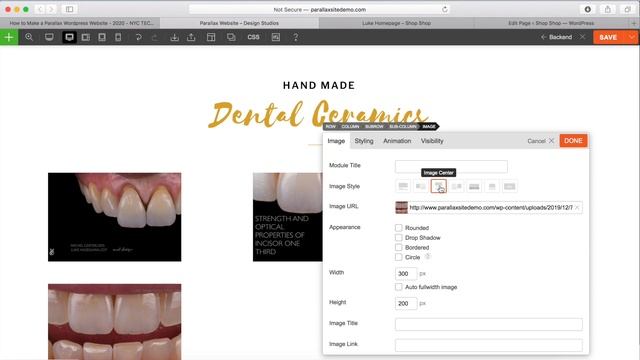Click the green plus add-module button
Viewport: 640px width, 360px height.
[9, 37]
